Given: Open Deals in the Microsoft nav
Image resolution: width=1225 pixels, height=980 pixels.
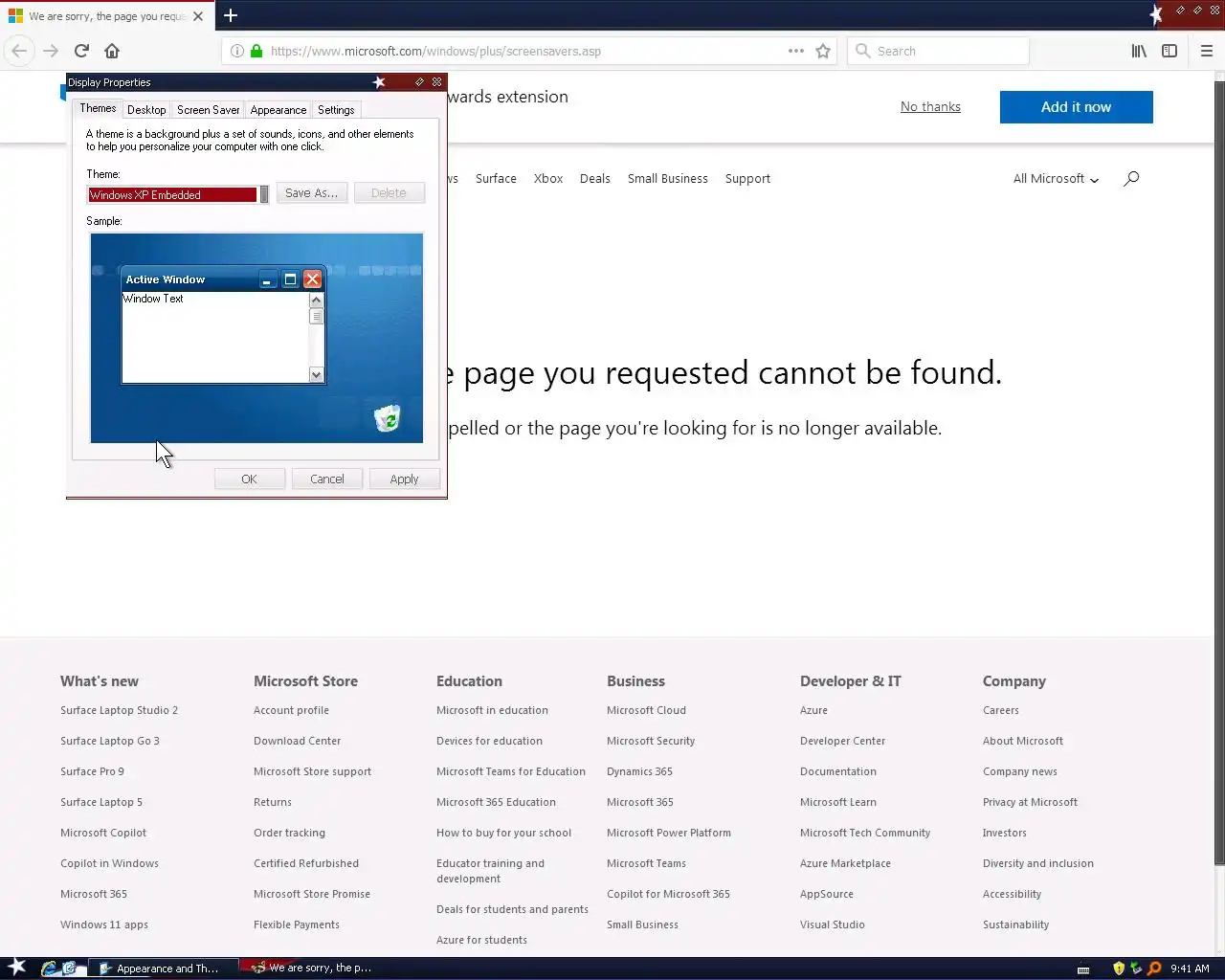Looking at the screenshot, I should pos(595,178).
